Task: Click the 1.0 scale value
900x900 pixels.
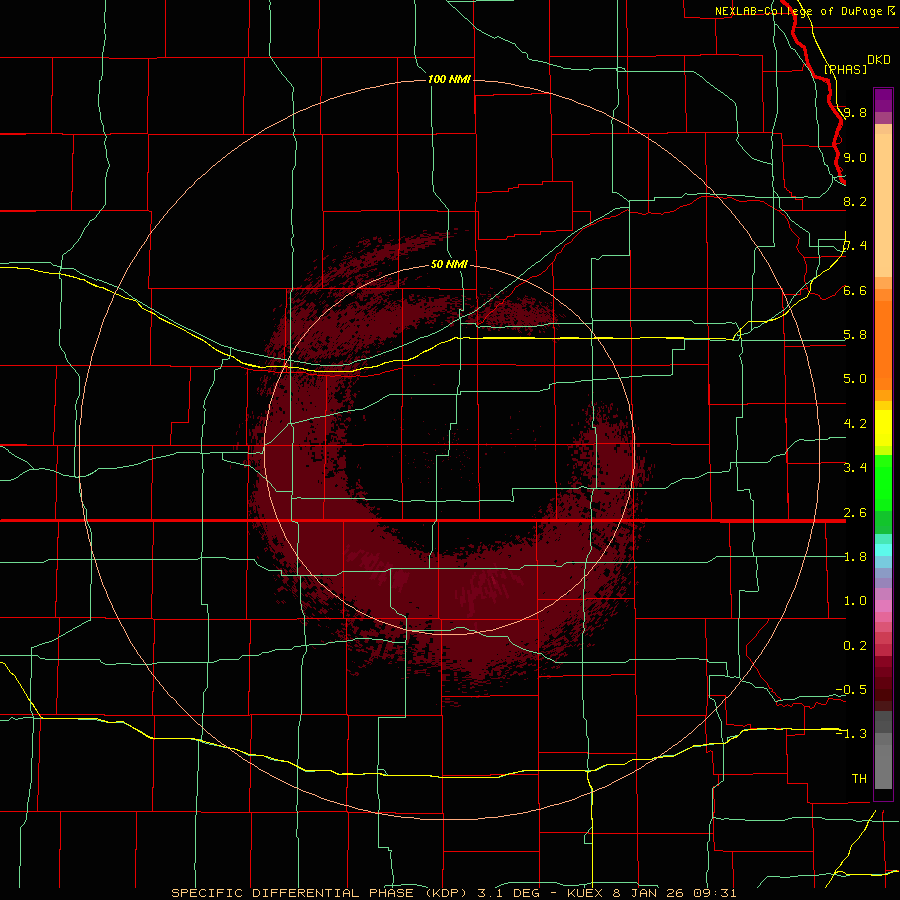Action: 855,601
